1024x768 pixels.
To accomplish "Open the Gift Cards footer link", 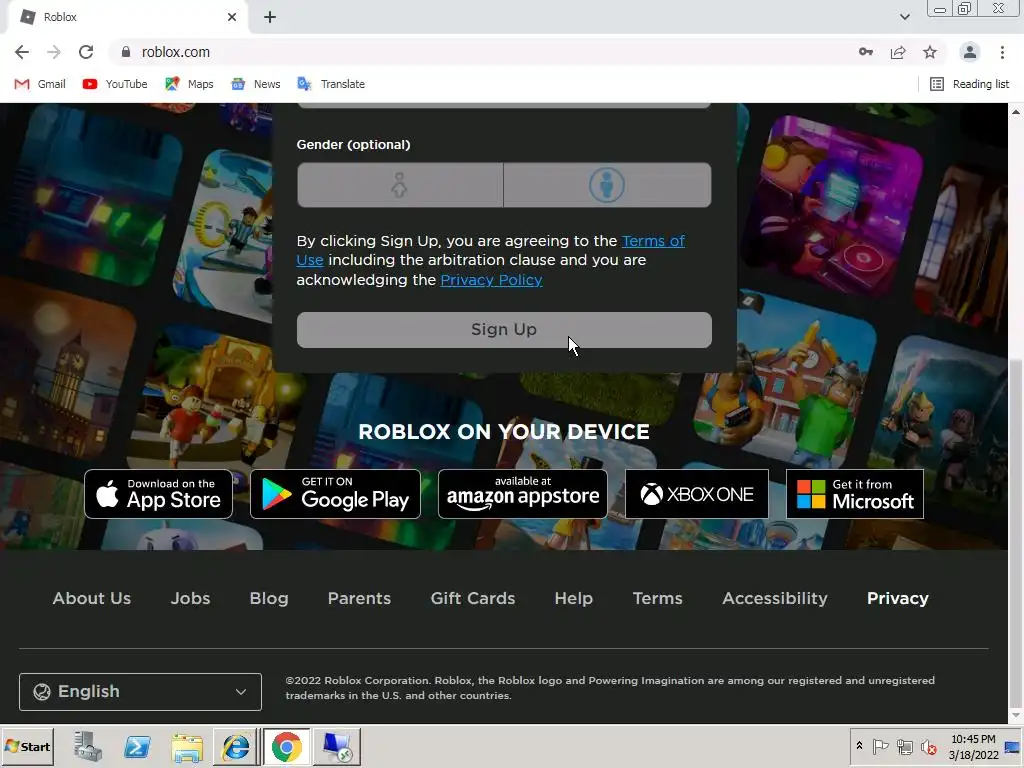I will pos(473,598).
